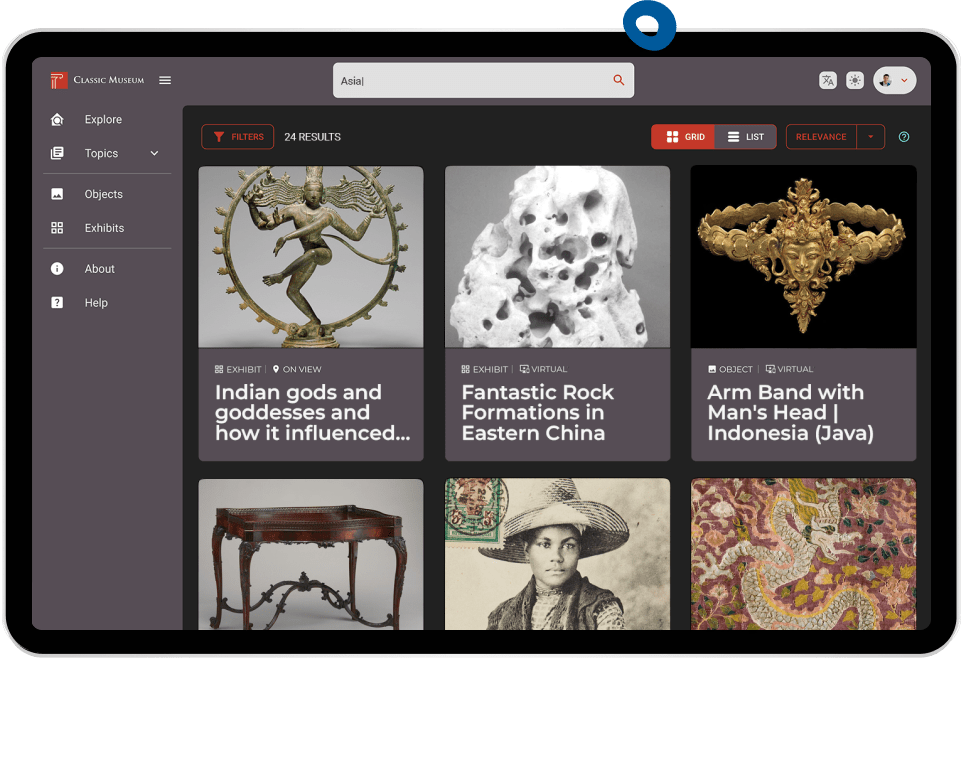Open Exhibits in the sidebar
The height and width of the screenshot is (761, 961).
tap(104, 228)
